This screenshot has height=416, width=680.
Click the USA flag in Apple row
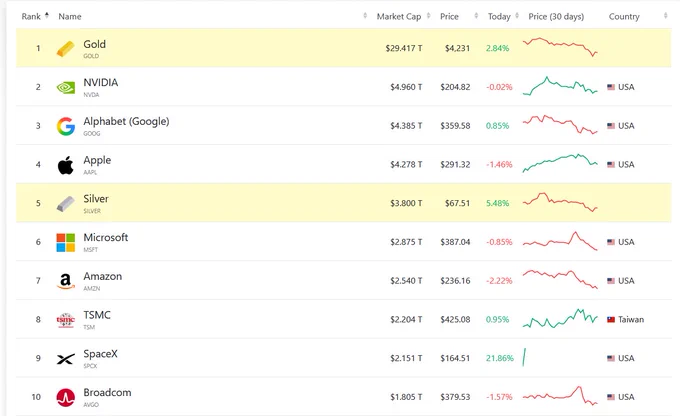pos(611,165)
